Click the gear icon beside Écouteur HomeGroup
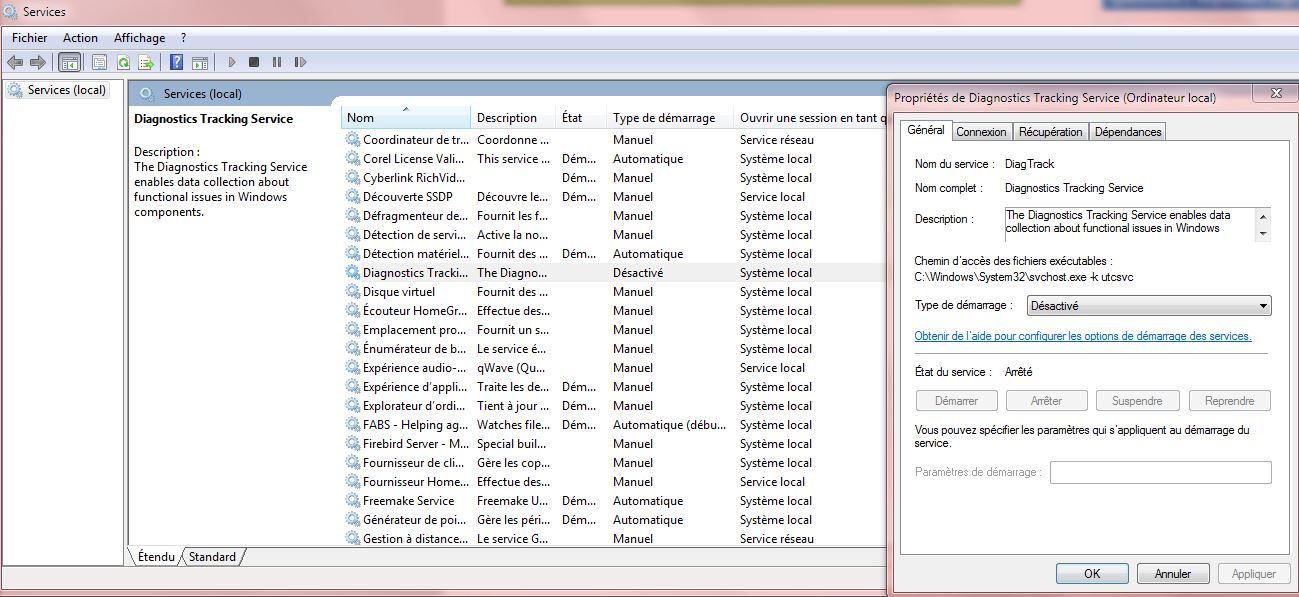This screenshot has height=597, width=1299. [x=352, y=311]
